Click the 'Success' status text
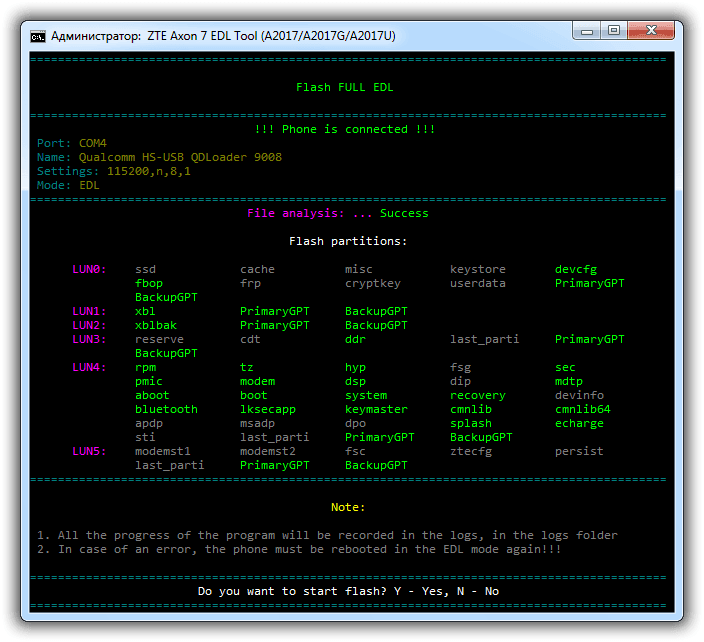Screen dimensions: 704x642 [404, 213]
